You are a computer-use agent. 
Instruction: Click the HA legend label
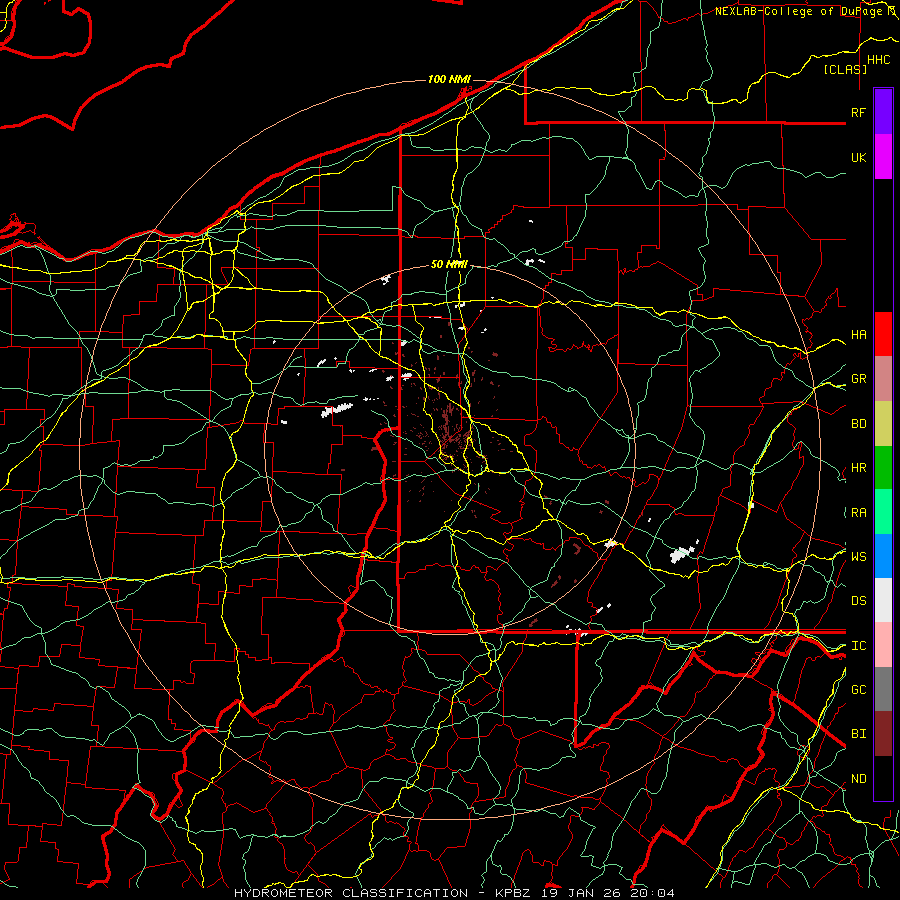pos(859,334)
